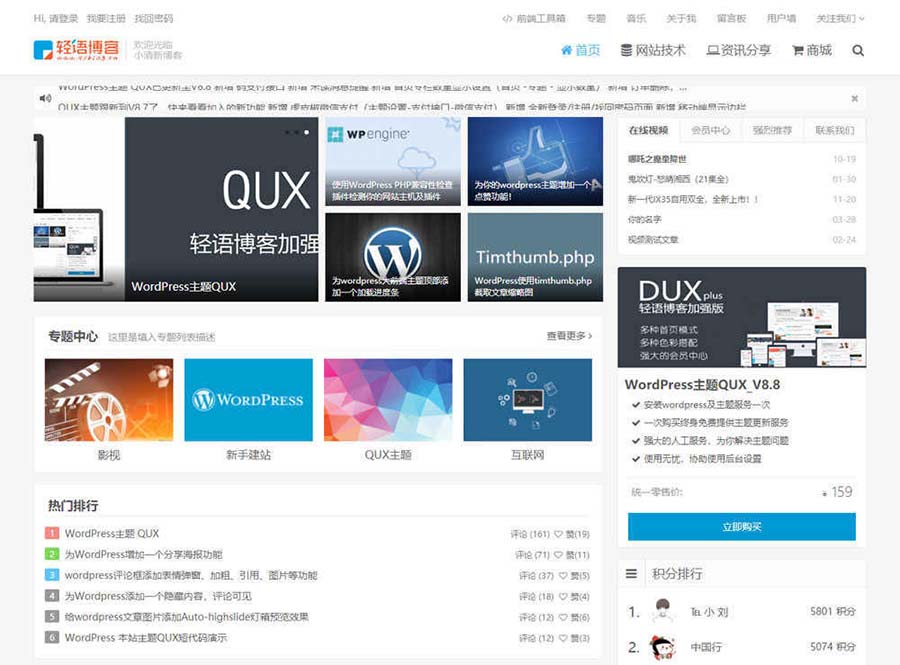Screen dimensions: 900x665
Task: Click the 找回密码 link
Action: click(153, 18)
